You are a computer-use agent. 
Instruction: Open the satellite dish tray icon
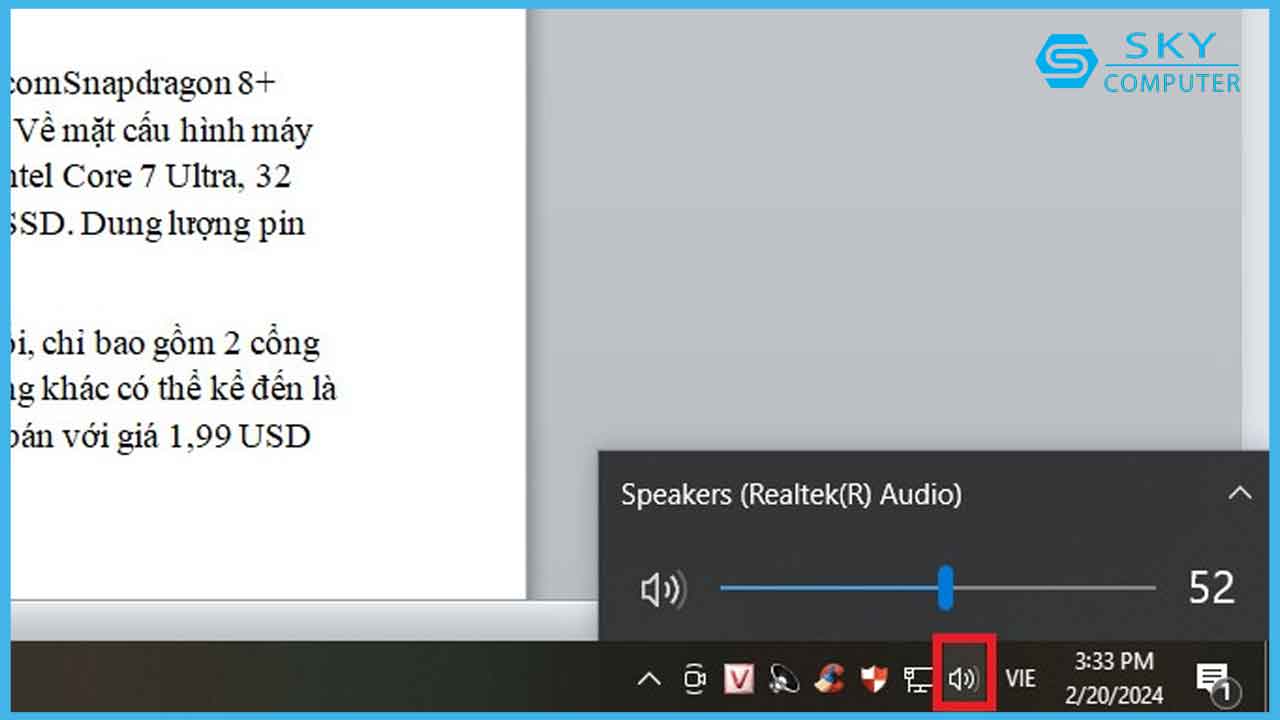pyautogui.click(x=784, y=680)
